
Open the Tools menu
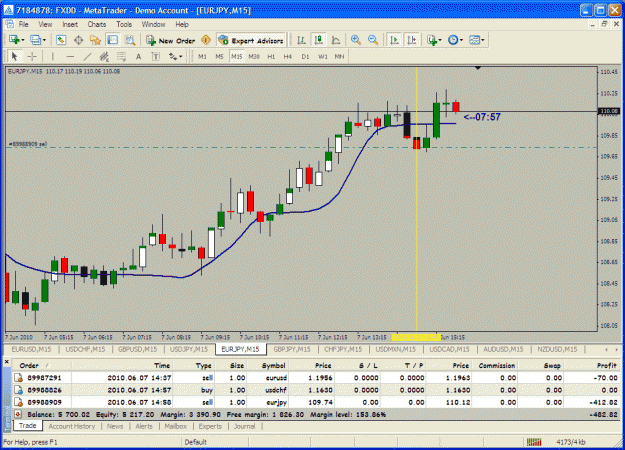[124, 24]
